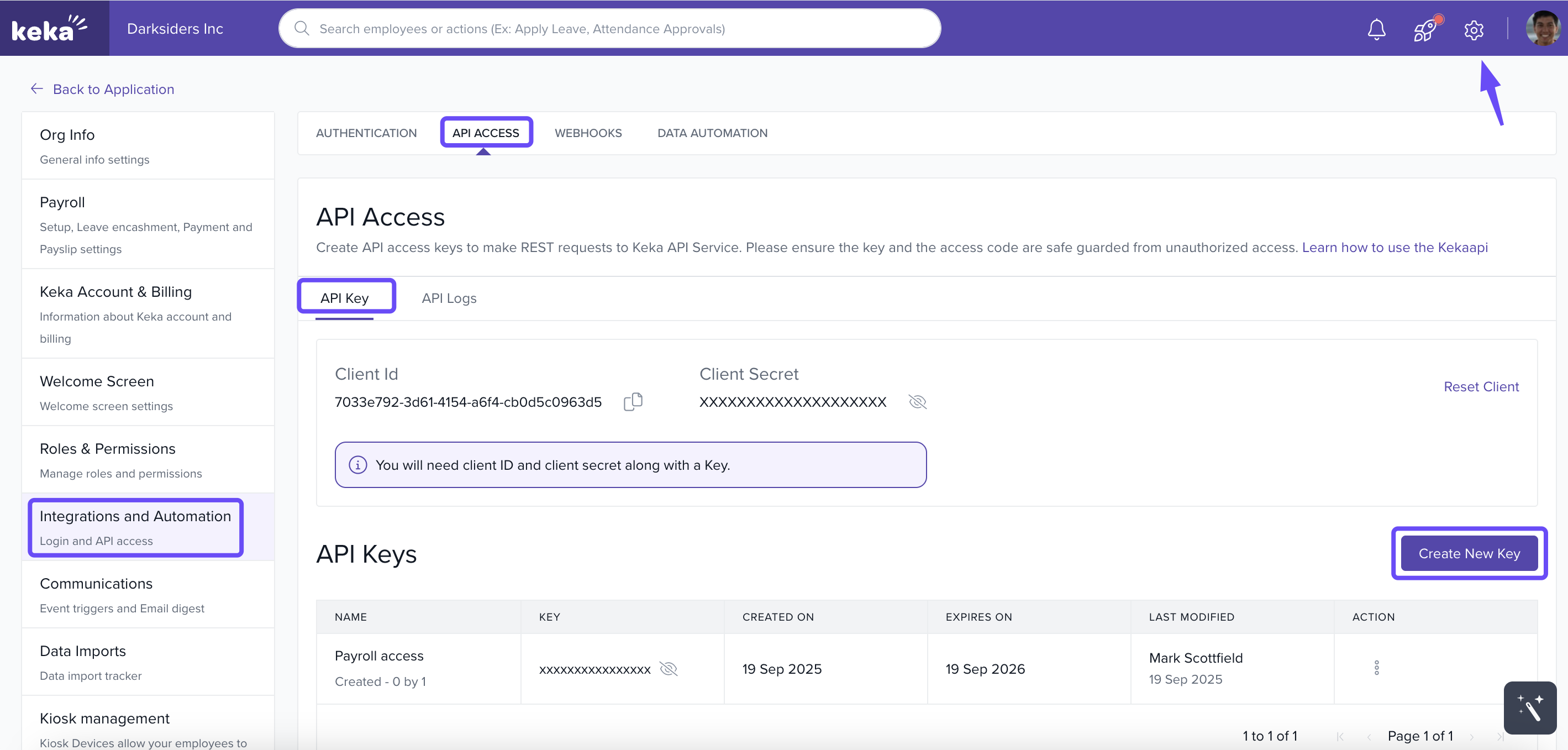Select the Authentication tab
This screenshot has width=1568, height=750.
[x=366, y=133]
